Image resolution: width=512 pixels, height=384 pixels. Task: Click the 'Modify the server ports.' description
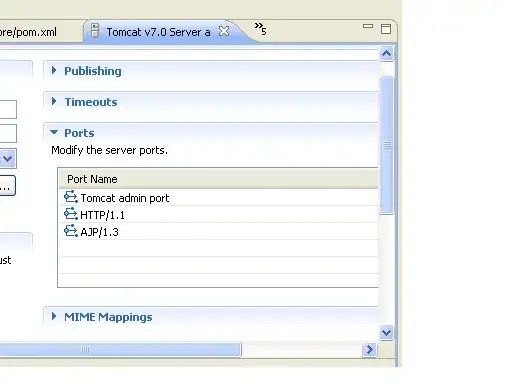coord(109,150)
